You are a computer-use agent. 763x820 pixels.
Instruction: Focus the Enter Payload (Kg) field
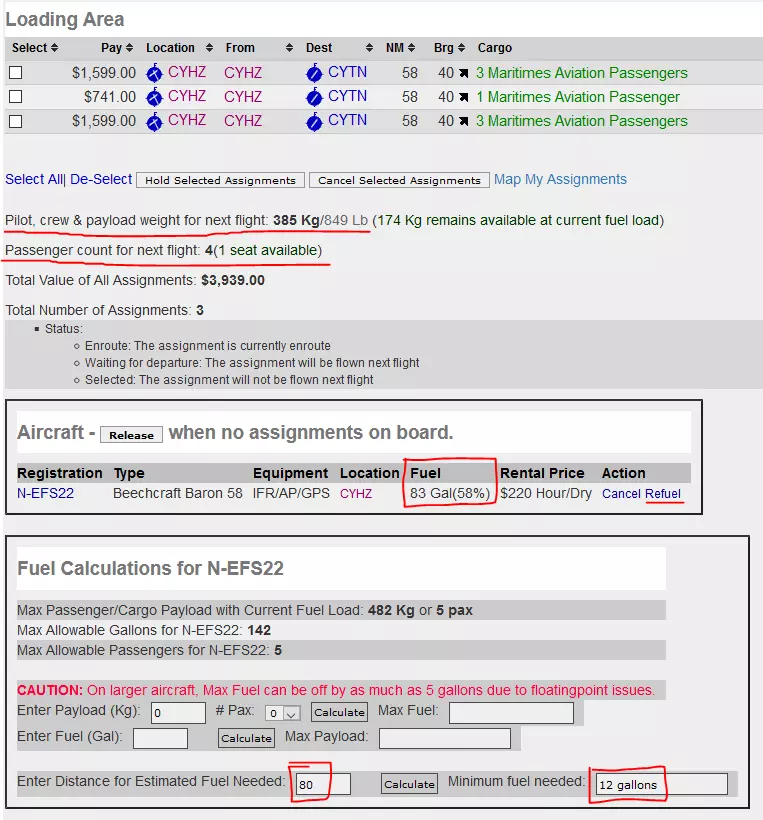pyautogui.click(x=178, y=713)
